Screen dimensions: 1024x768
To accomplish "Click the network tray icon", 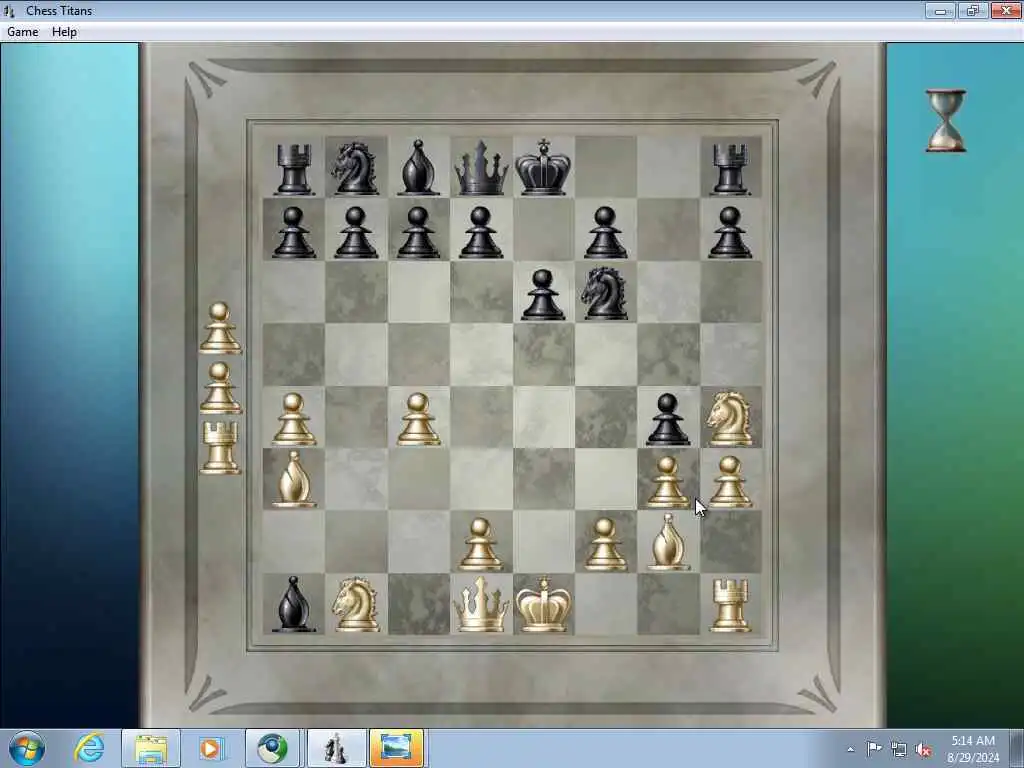I will (x=899, y=749).
